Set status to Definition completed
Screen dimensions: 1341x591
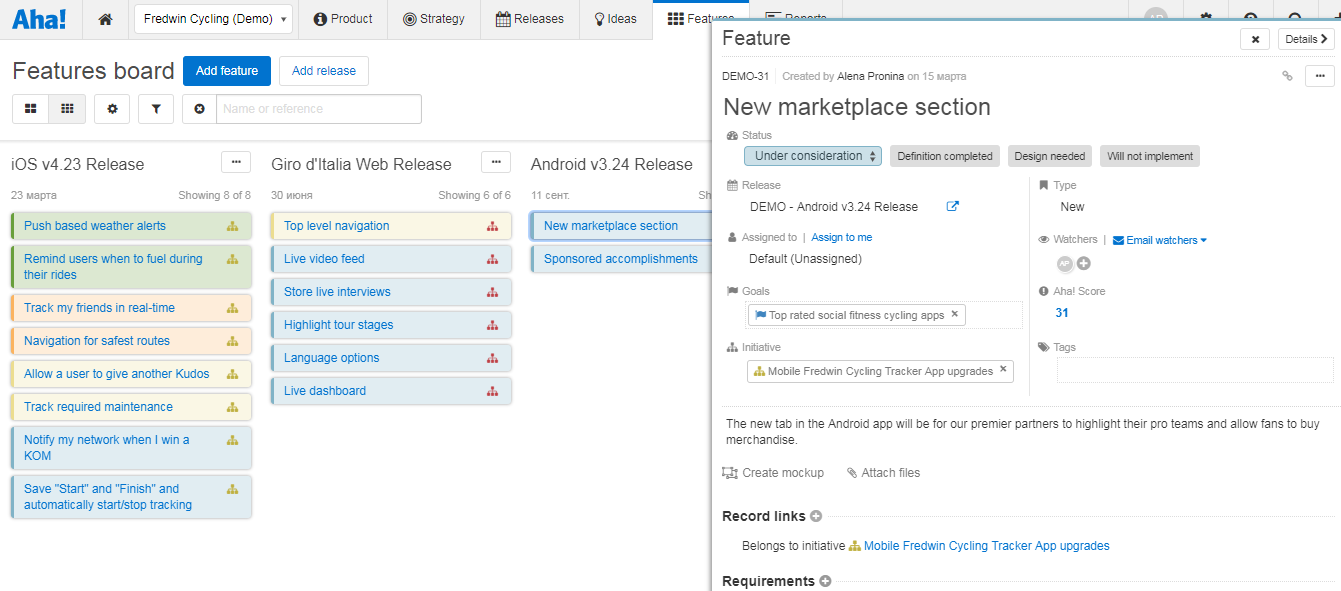click(945, 156)
